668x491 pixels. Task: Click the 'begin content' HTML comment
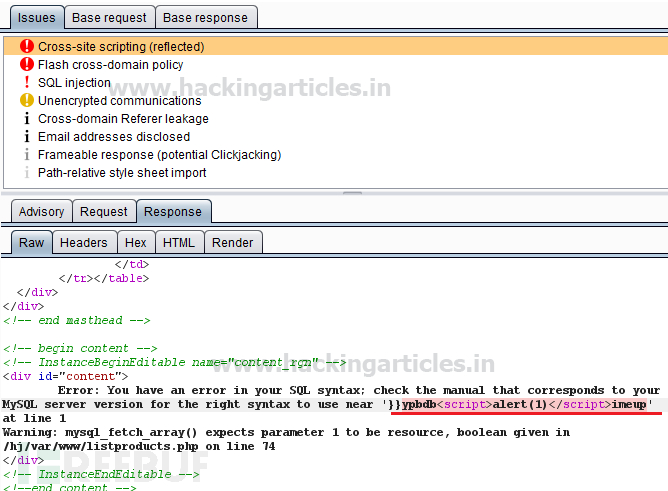point(80,348)
